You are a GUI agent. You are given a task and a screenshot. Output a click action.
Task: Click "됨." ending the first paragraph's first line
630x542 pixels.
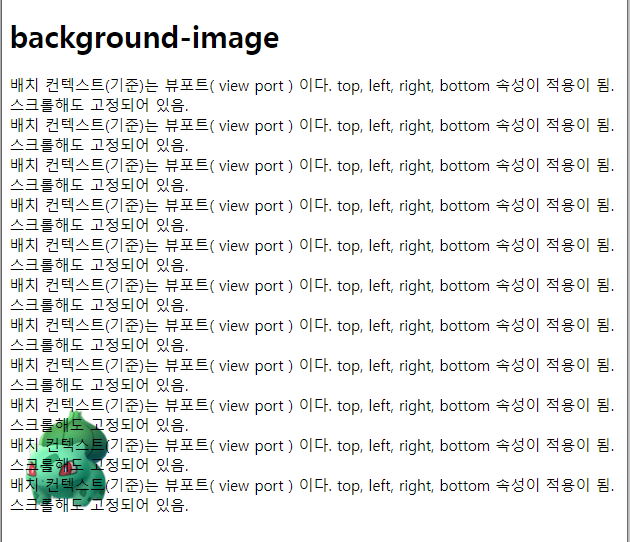point(605,86)
